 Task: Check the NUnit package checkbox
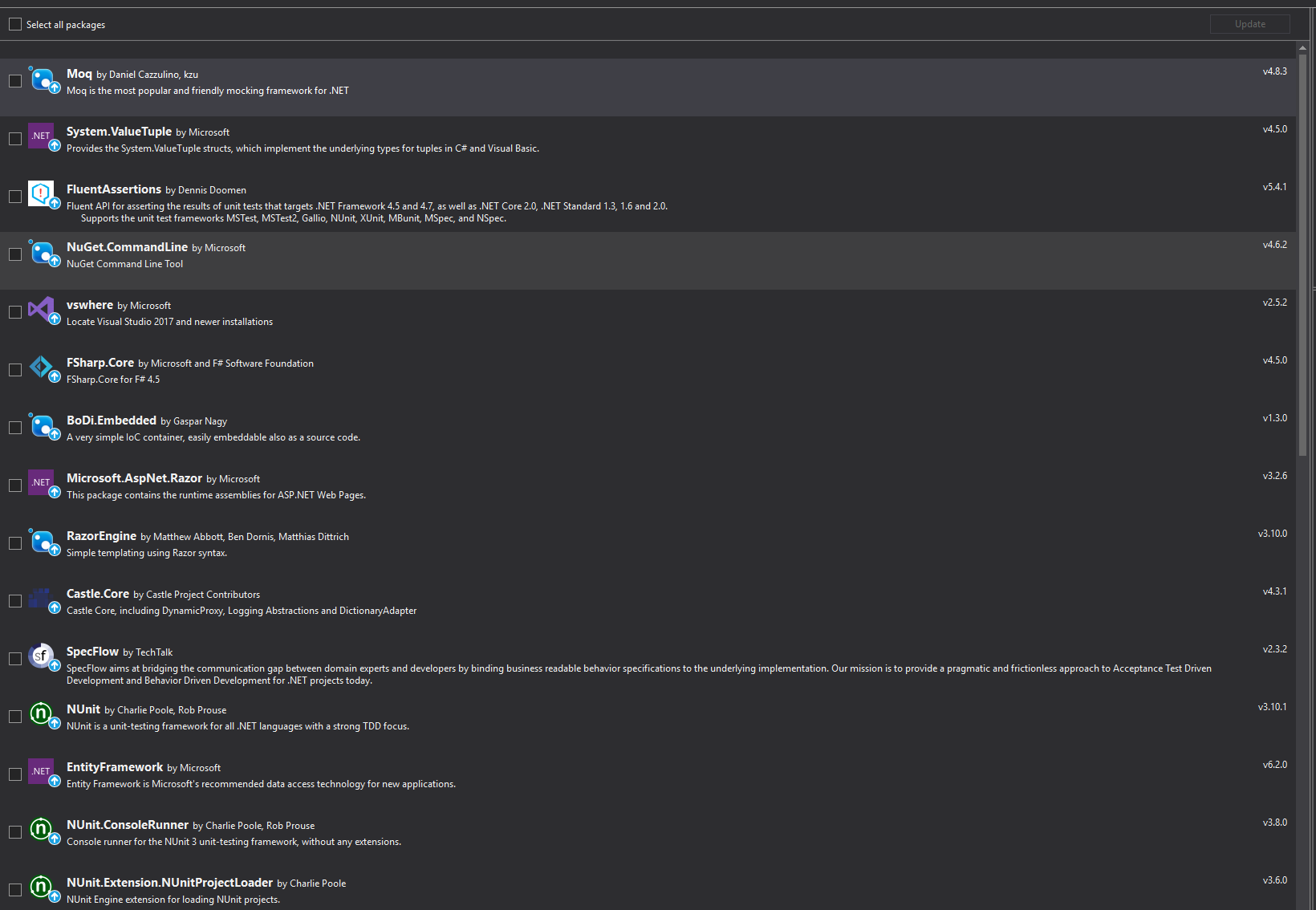[x=15, y=717]
